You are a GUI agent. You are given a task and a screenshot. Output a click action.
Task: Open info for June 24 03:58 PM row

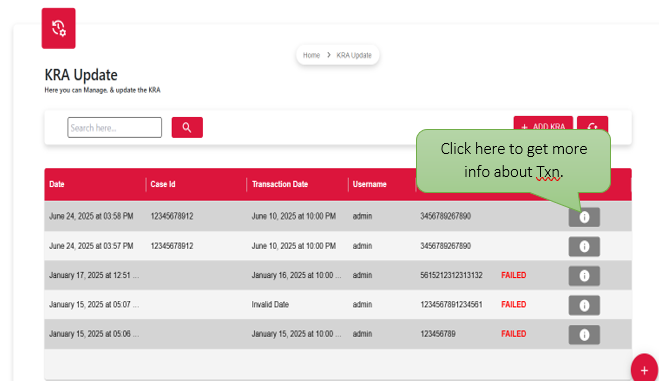pos(584,217)
